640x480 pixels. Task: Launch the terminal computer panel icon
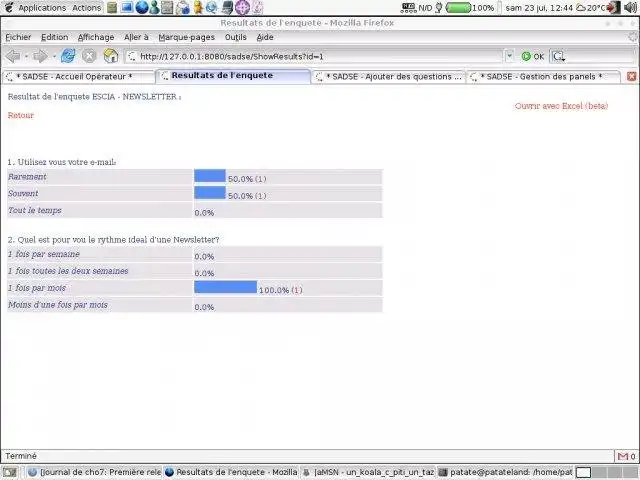[x=228, y=7]
